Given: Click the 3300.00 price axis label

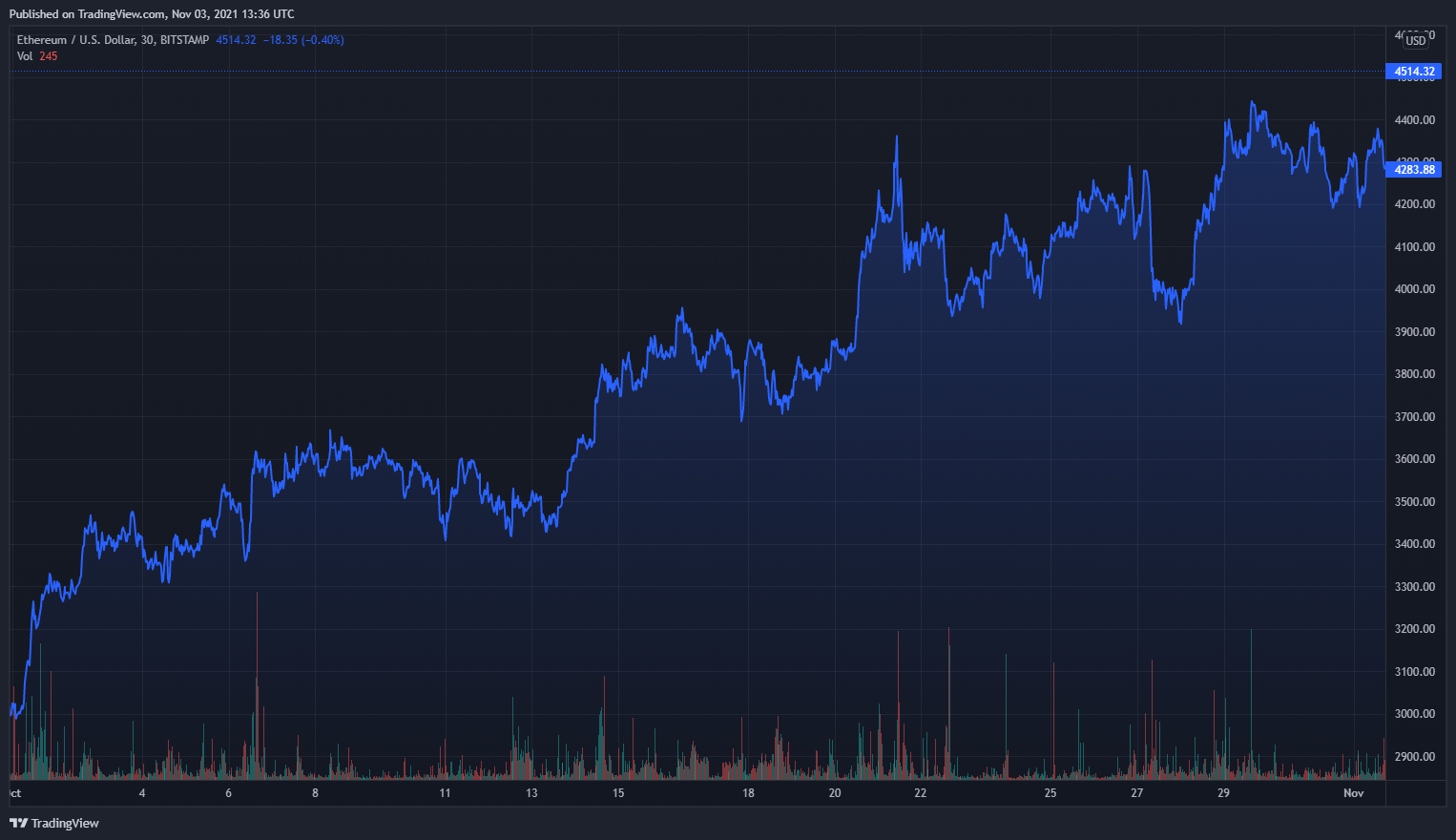Looking at the screenshot, I should [x=1415, y=587].
